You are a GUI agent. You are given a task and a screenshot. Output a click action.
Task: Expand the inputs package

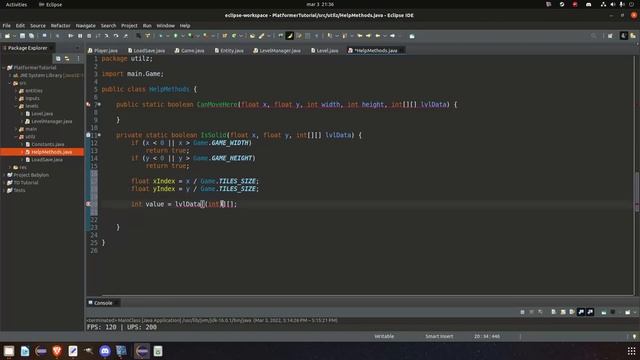pos(16,98)
